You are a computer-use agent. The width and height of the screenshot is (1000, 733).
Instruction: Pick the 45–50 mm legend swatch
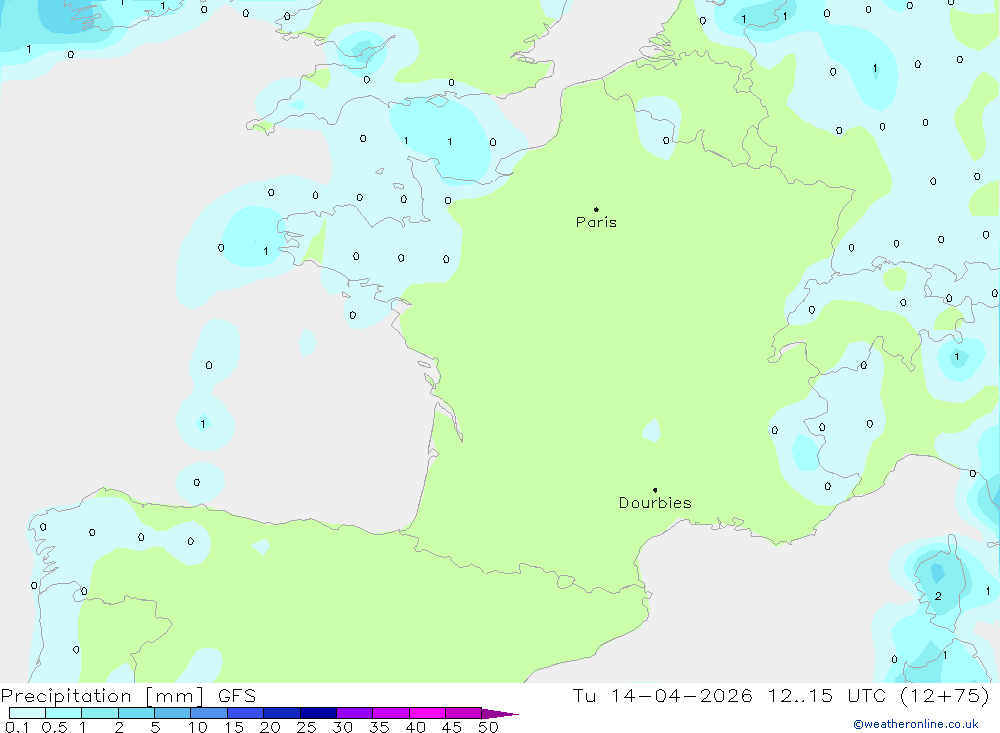click(x=464, y=713)
